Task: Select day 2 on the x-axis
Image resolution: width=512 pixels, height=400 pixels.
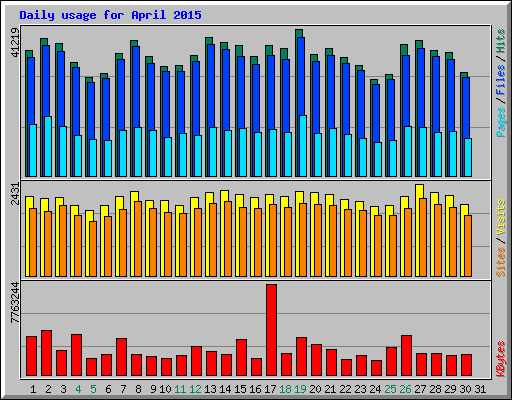Action: tap(48, 389)
